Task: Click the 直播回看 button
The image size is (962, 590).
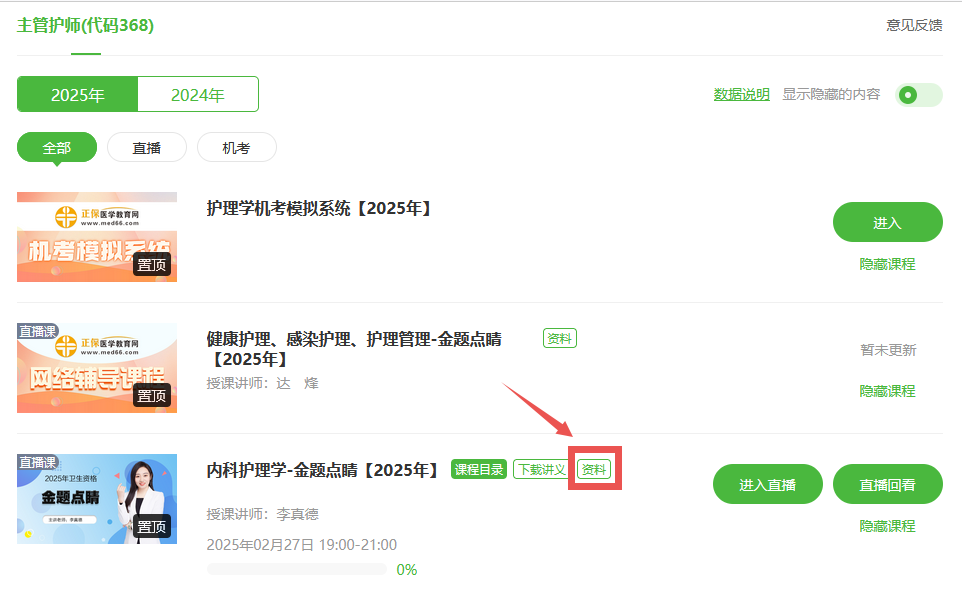Action: click(887, 484)
